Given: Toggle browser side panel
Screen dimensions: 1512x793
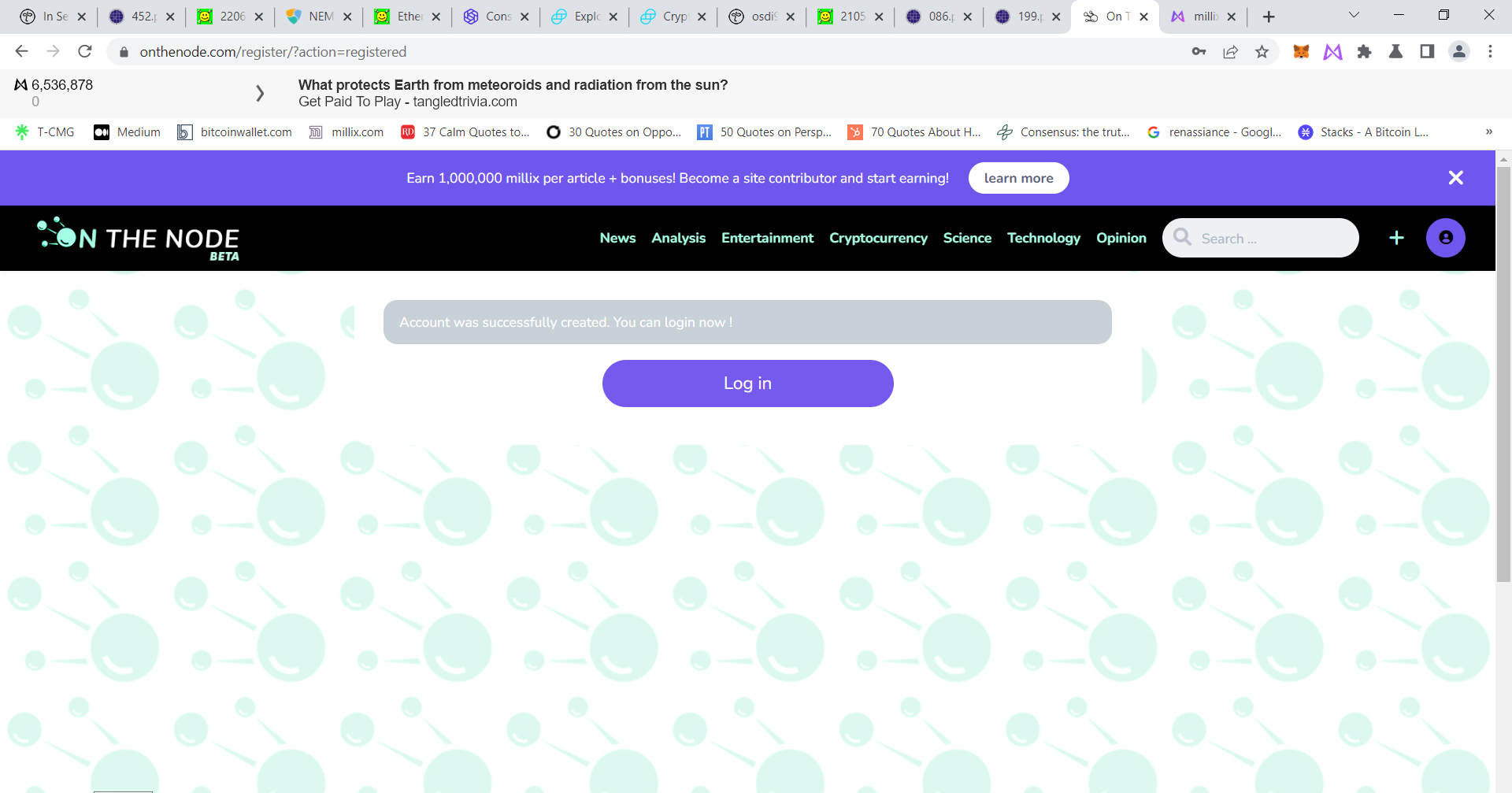Looking at the screenshot, I should pyautogui.click(x=1427, y=51).
